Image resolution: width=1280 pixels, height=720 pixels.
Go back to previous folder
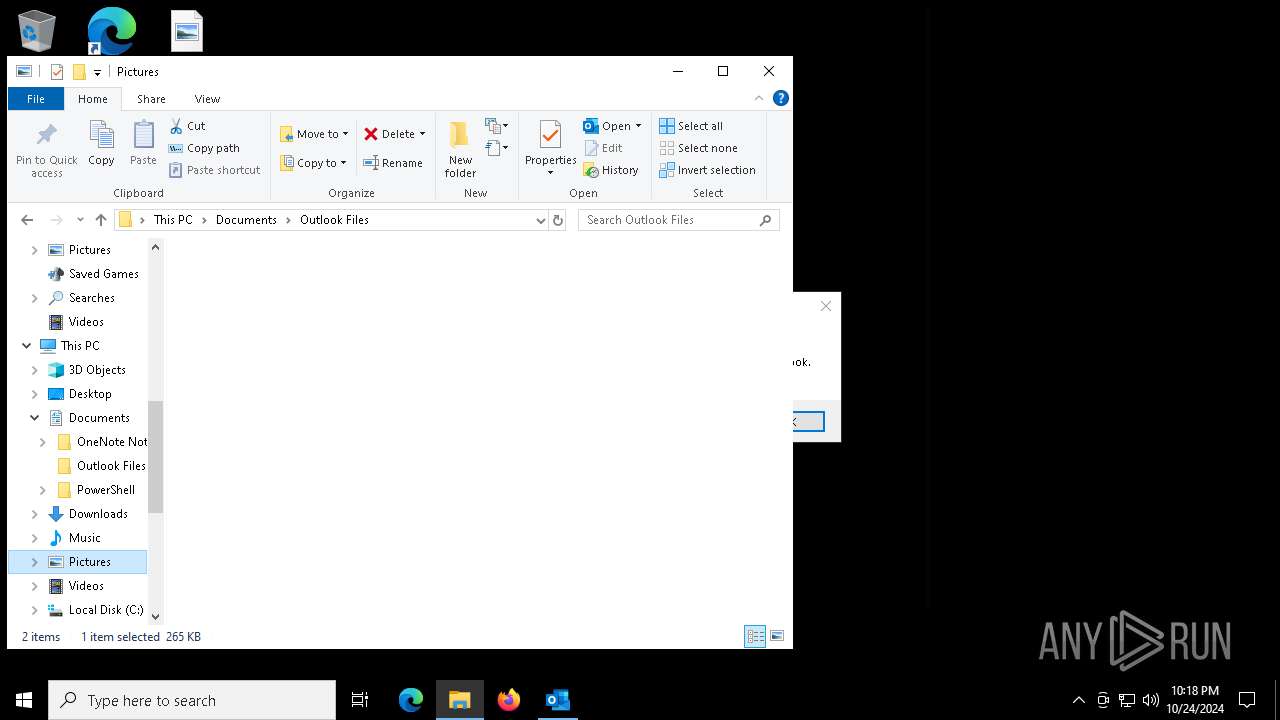coord(27,220)
